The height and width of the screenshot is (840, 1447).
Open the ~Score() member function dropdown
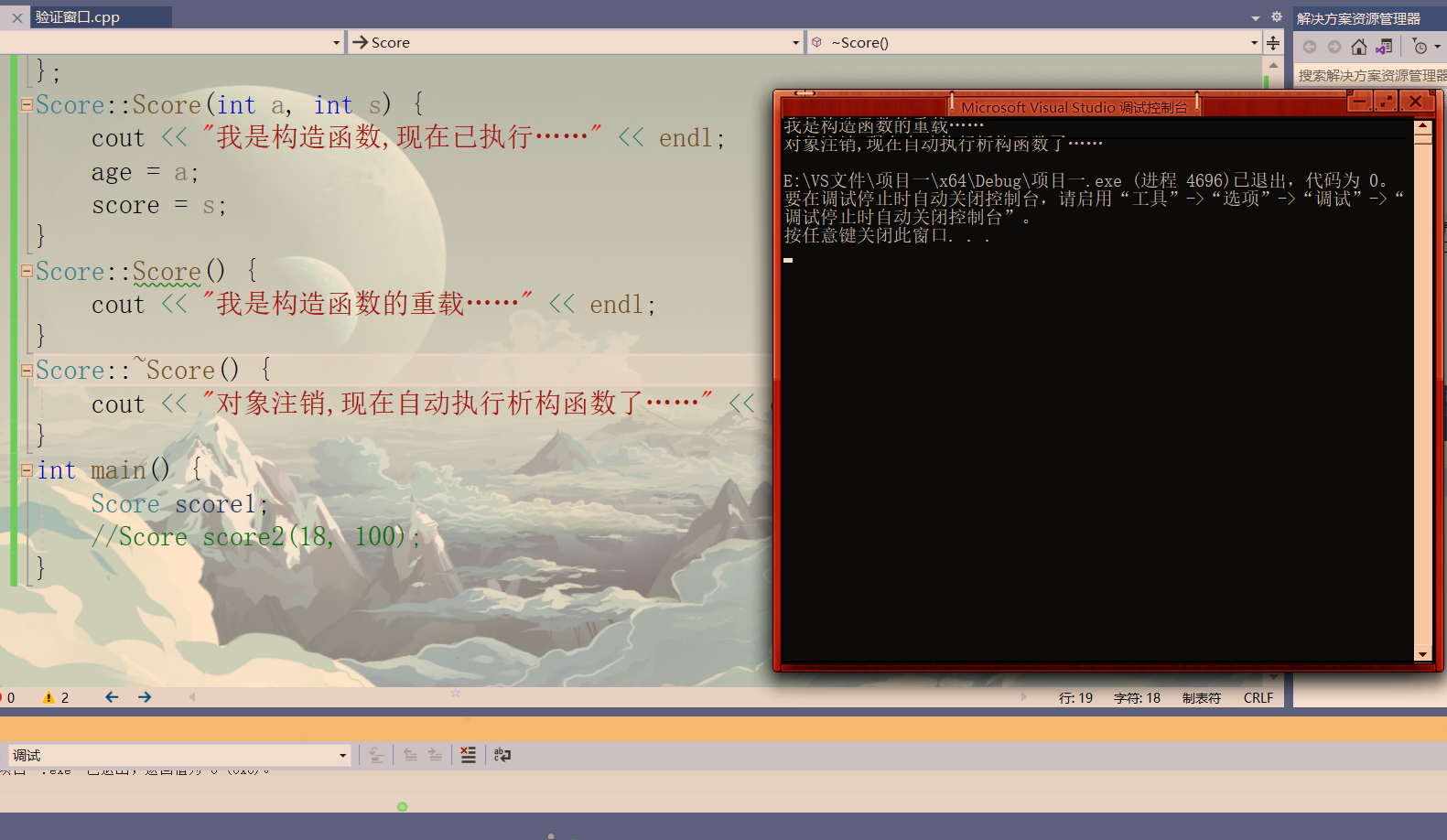click(x=1034, y=43)
